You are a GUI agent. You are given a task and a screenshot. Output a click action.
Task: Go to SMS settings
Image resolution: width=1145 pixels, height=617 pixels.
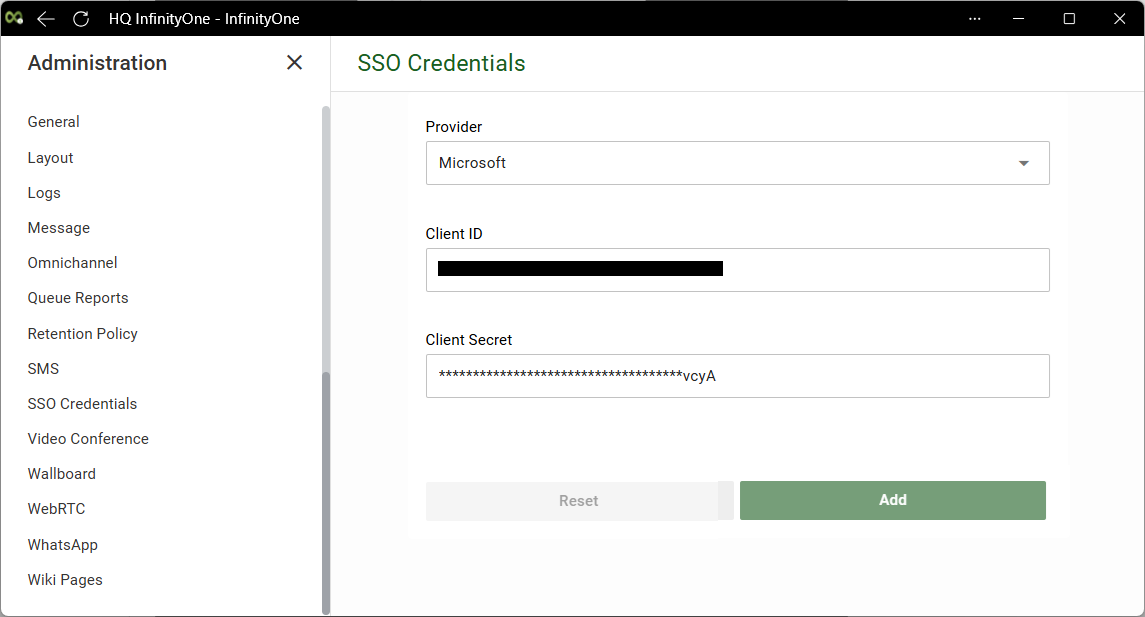click(43, 369)
